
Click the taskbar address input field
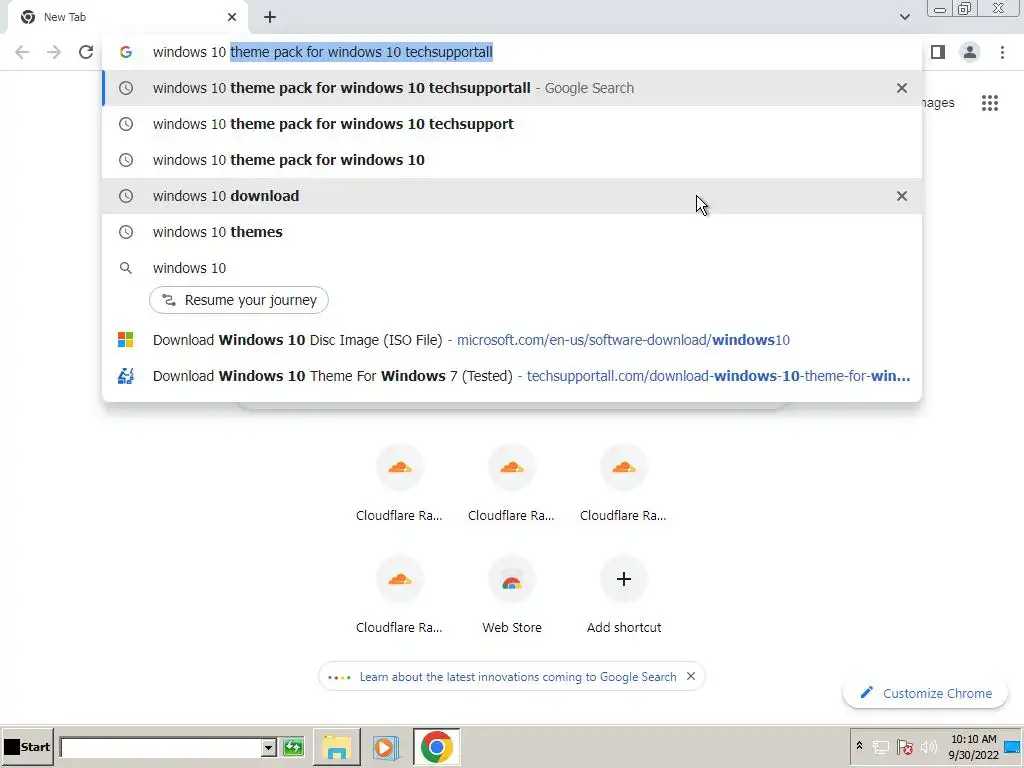(161, 747)
